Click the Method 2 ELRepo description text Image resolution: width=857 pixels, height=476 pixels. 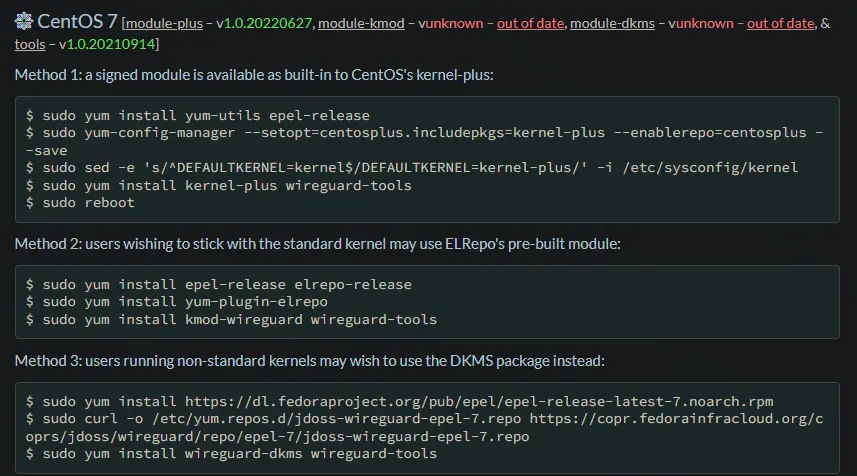320,244
